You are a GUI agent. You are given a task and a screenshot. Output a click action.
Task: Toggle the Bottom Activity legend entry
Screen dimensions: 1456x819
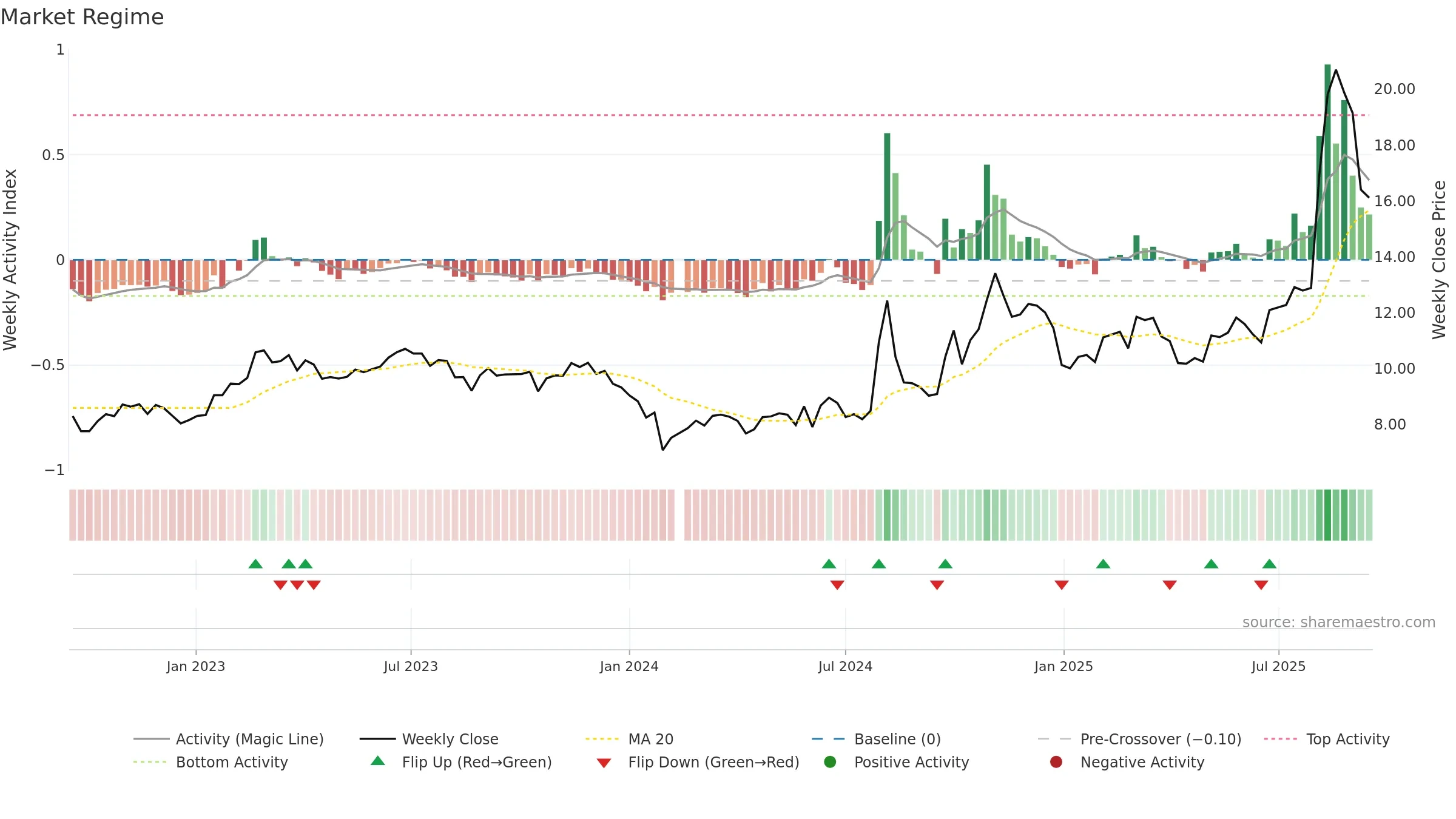point(211,762)
